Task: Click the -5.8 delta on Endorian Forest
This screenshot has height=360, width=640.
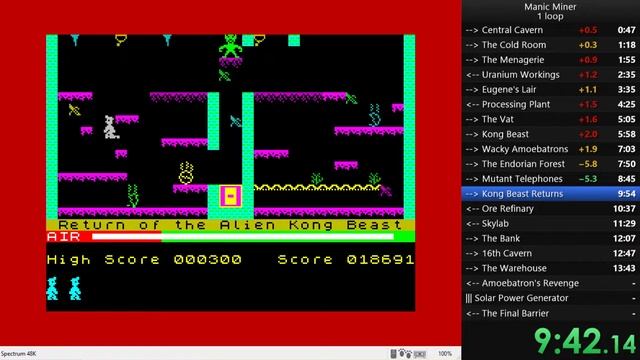Action: (x=588, y=164)
